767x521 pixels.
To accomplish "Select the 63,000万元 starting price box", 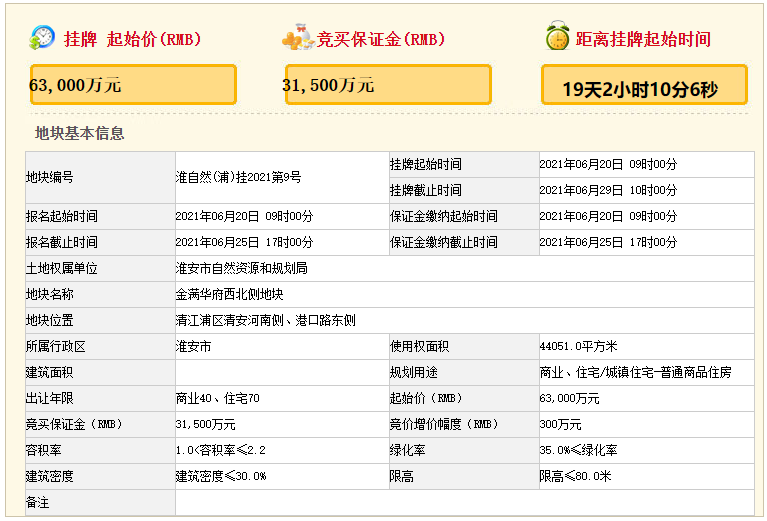I will (x=133, y=85).
